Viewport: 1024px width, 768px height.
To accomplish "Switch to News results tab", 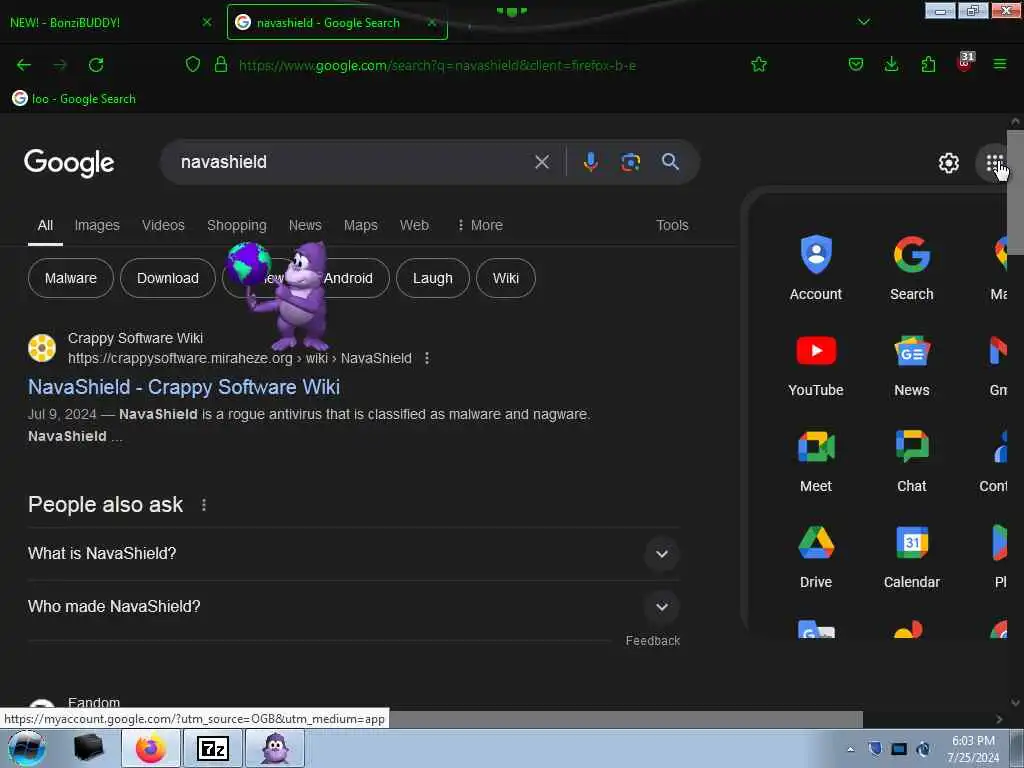I will 305,225.
